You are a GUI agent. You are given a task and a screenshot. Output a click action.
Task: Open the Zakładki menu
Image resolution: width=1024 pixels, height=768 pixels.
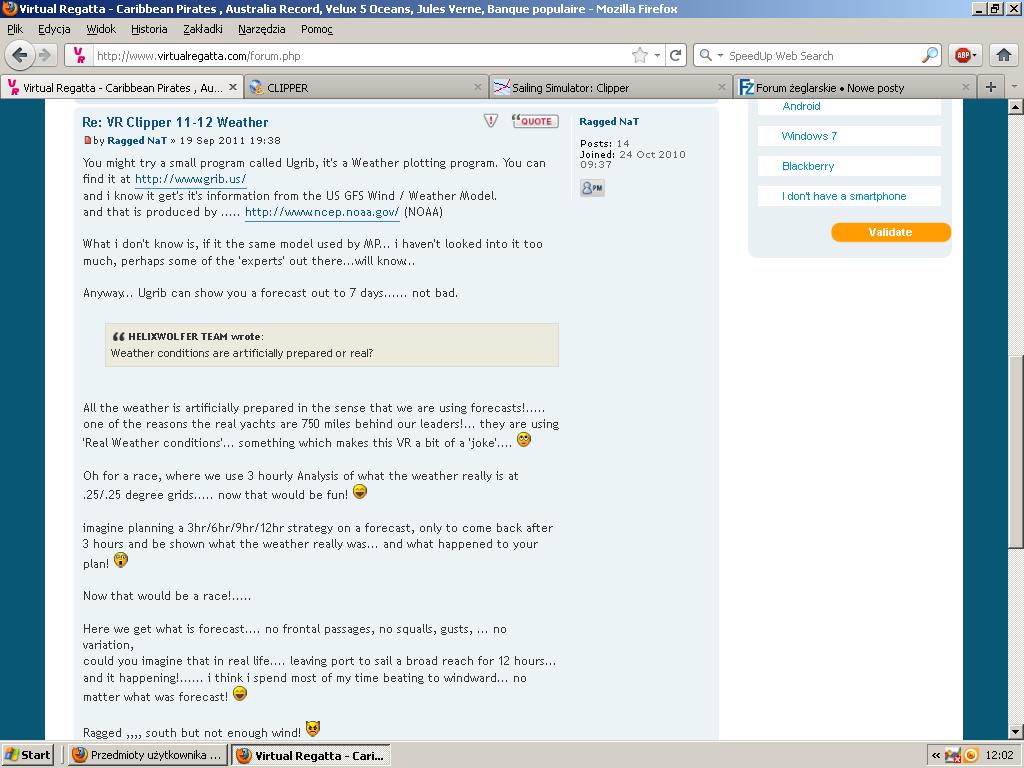pos(203,29)
